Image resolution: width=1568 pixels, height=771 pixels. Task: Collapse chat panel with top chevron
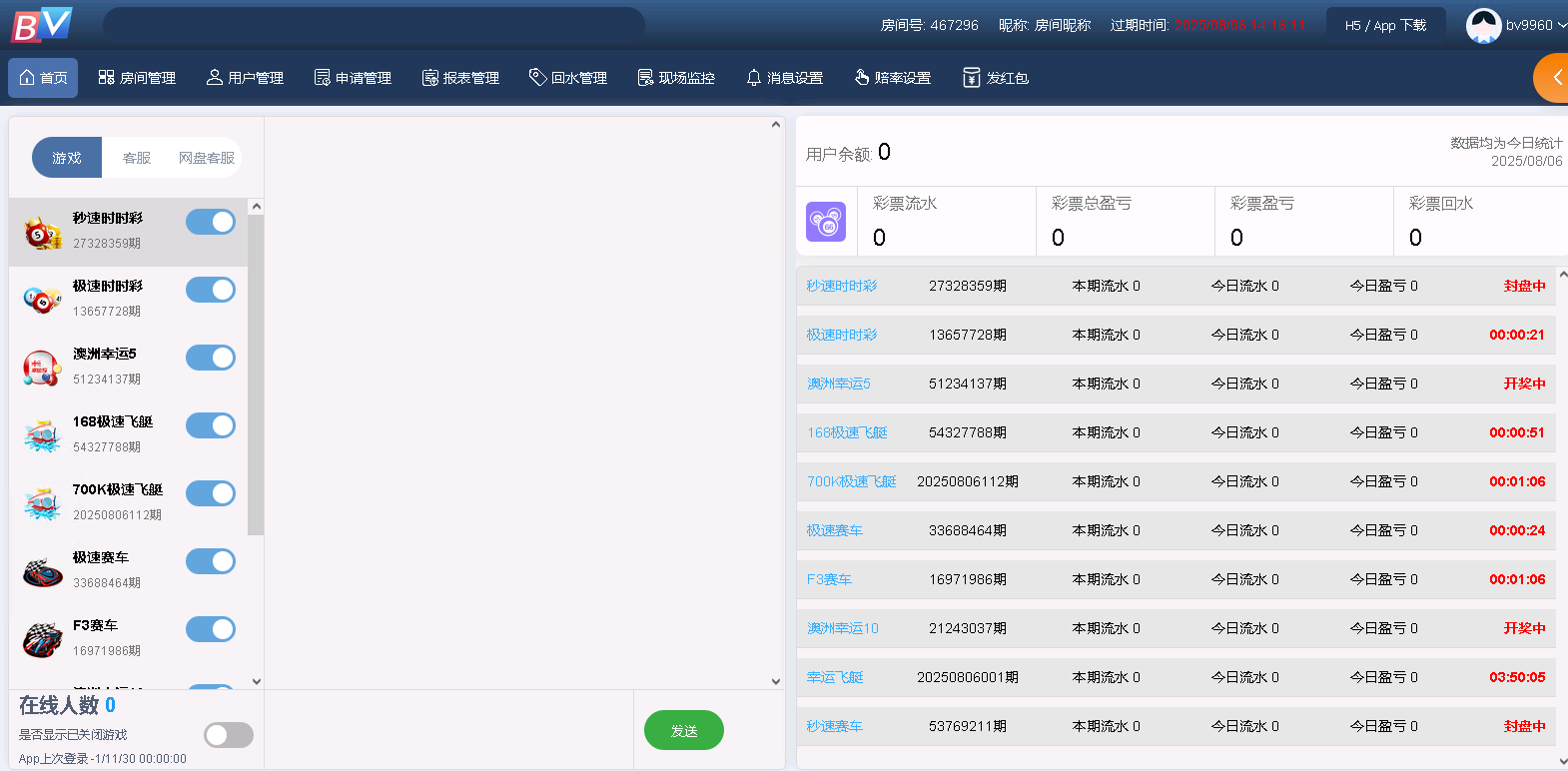[776, 126]
